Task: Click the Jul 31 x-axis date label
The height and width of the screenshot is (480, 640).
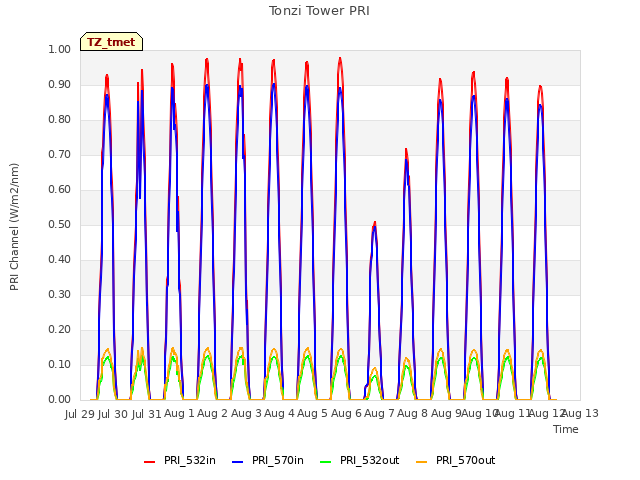Action: (x=147, y=414)
